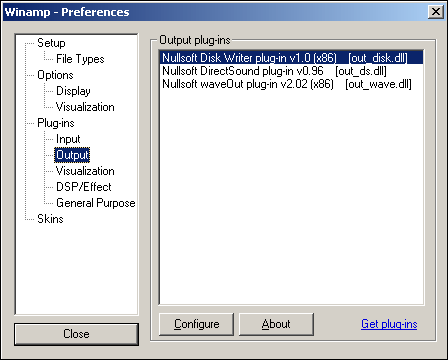448x360 pixels.
Task: Select Plug-ins tree node
Action: point(56,123)
